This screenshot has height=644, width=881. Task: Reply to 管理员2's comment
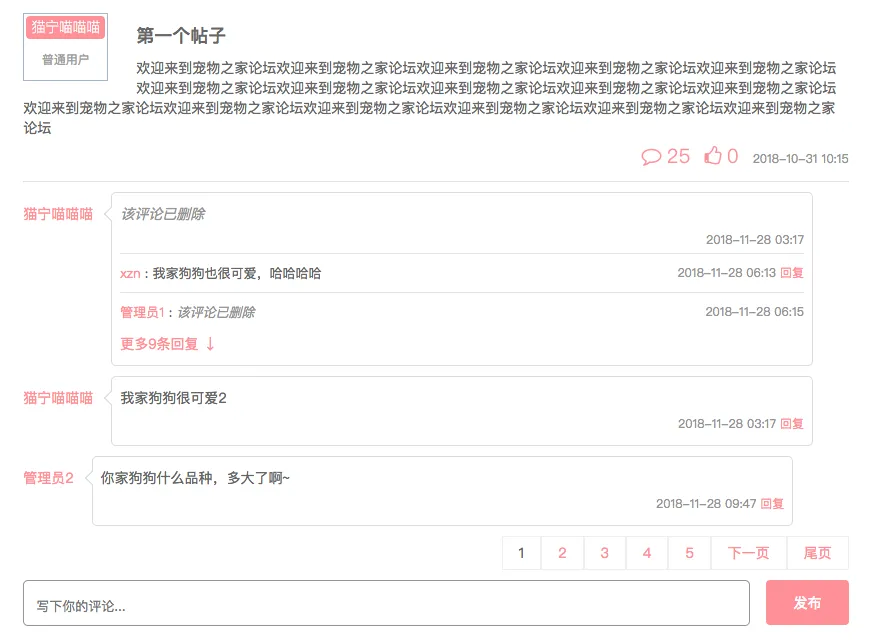pos(772,504)
